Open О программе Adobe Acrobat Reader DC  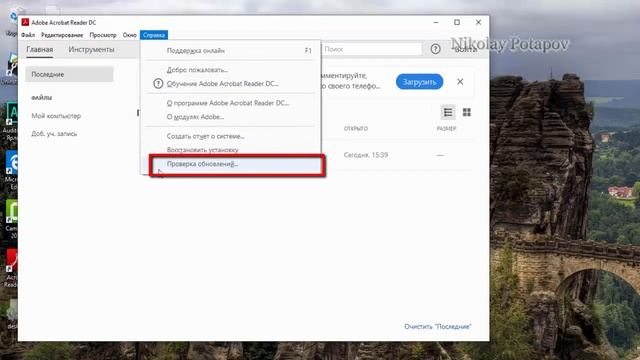(x=231, y=103)
